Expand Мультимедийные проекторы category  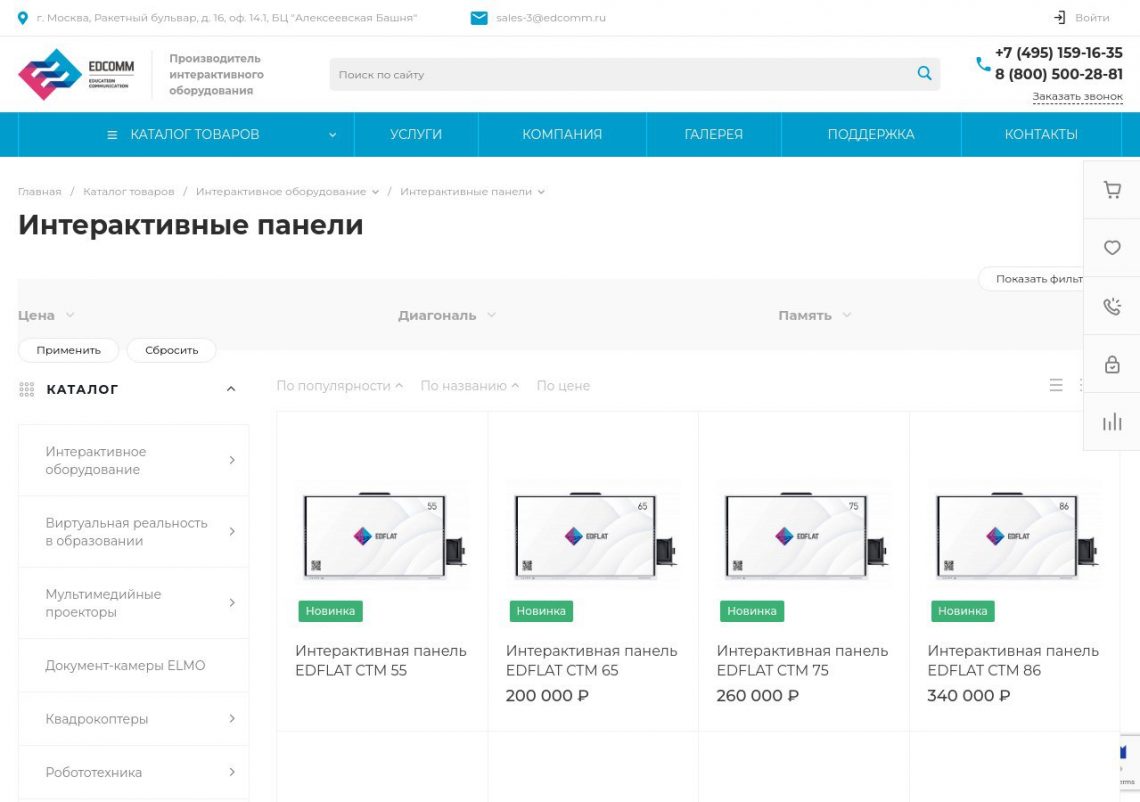click(x=232, y=603)
